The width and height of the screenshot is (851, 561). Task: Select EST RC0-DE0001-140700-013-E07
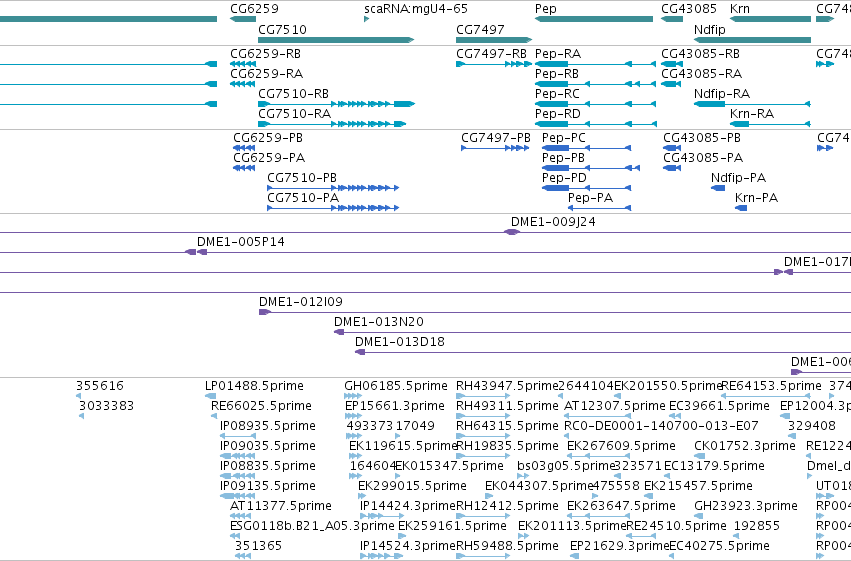pyautogui.click(x=661, y=426)
